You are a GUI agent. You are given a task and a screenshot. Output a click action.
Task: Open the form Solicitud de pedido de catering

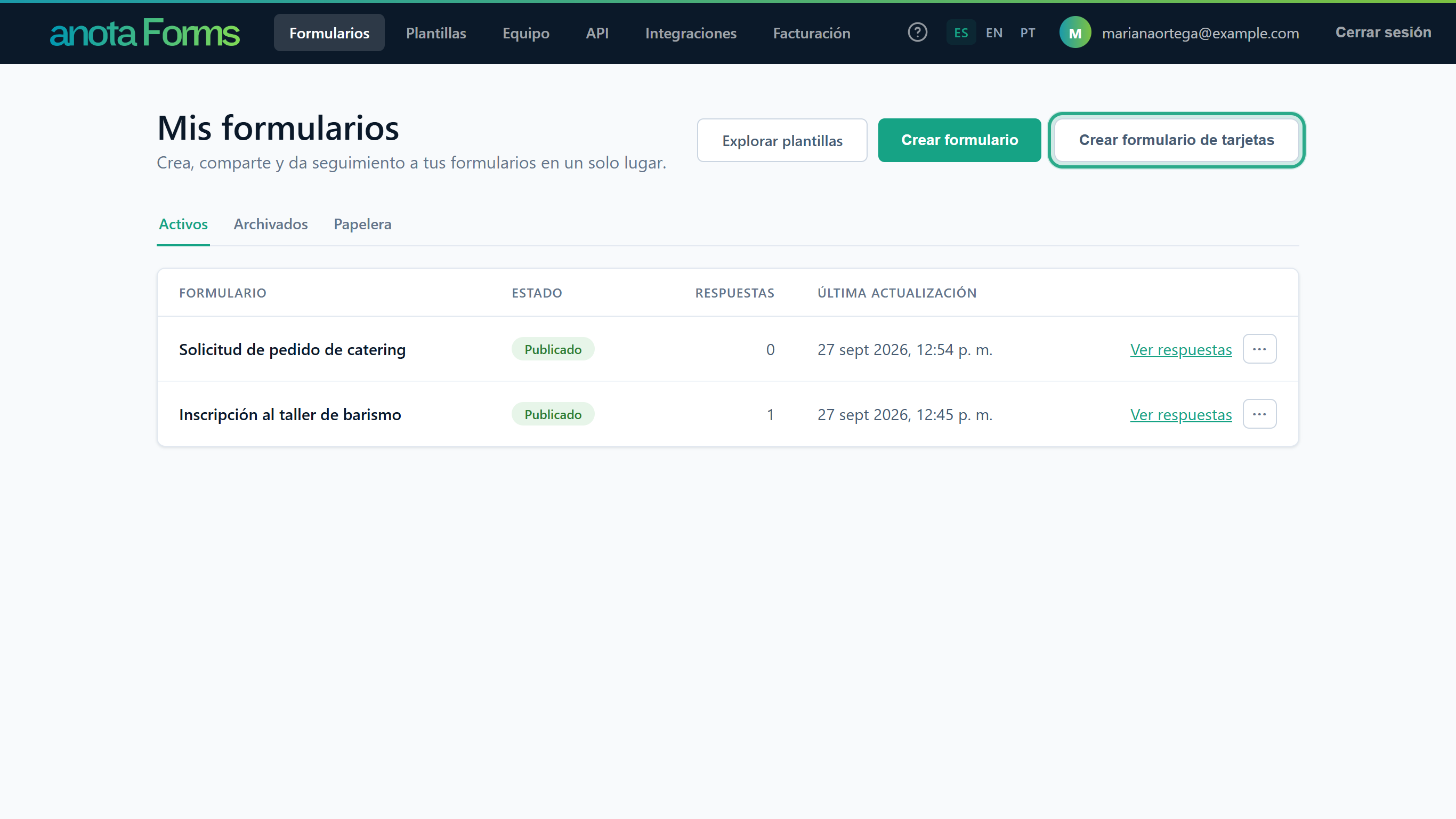(292, 350)
